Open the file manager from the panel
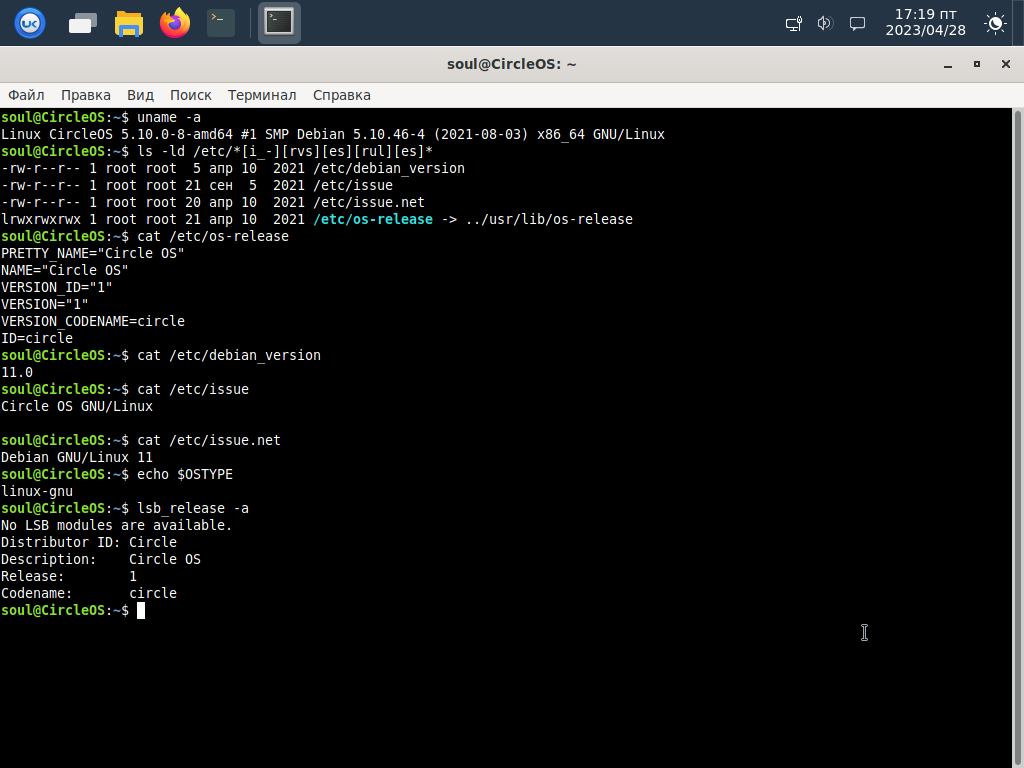This screenshot has width=1024, height=768. tap(129, 24)
